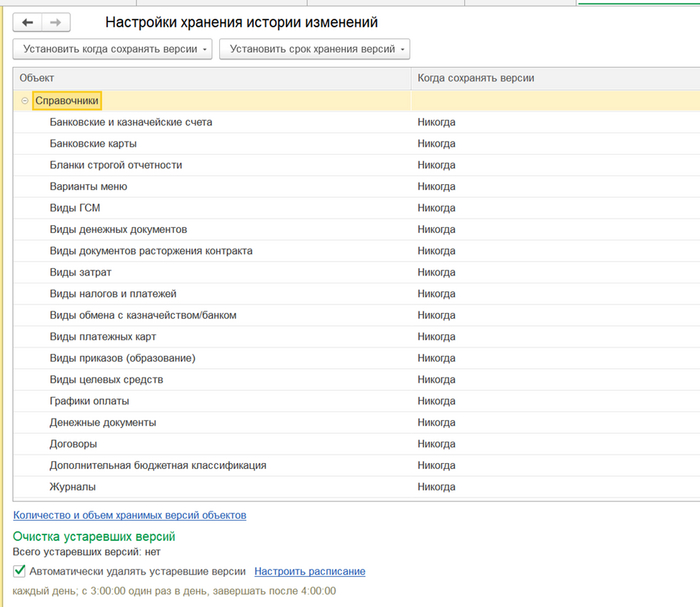The image size is (700, 607).
Task: Open 'Установить когда сохранять версии' dropdown
Action: click(x=112, y=49)
